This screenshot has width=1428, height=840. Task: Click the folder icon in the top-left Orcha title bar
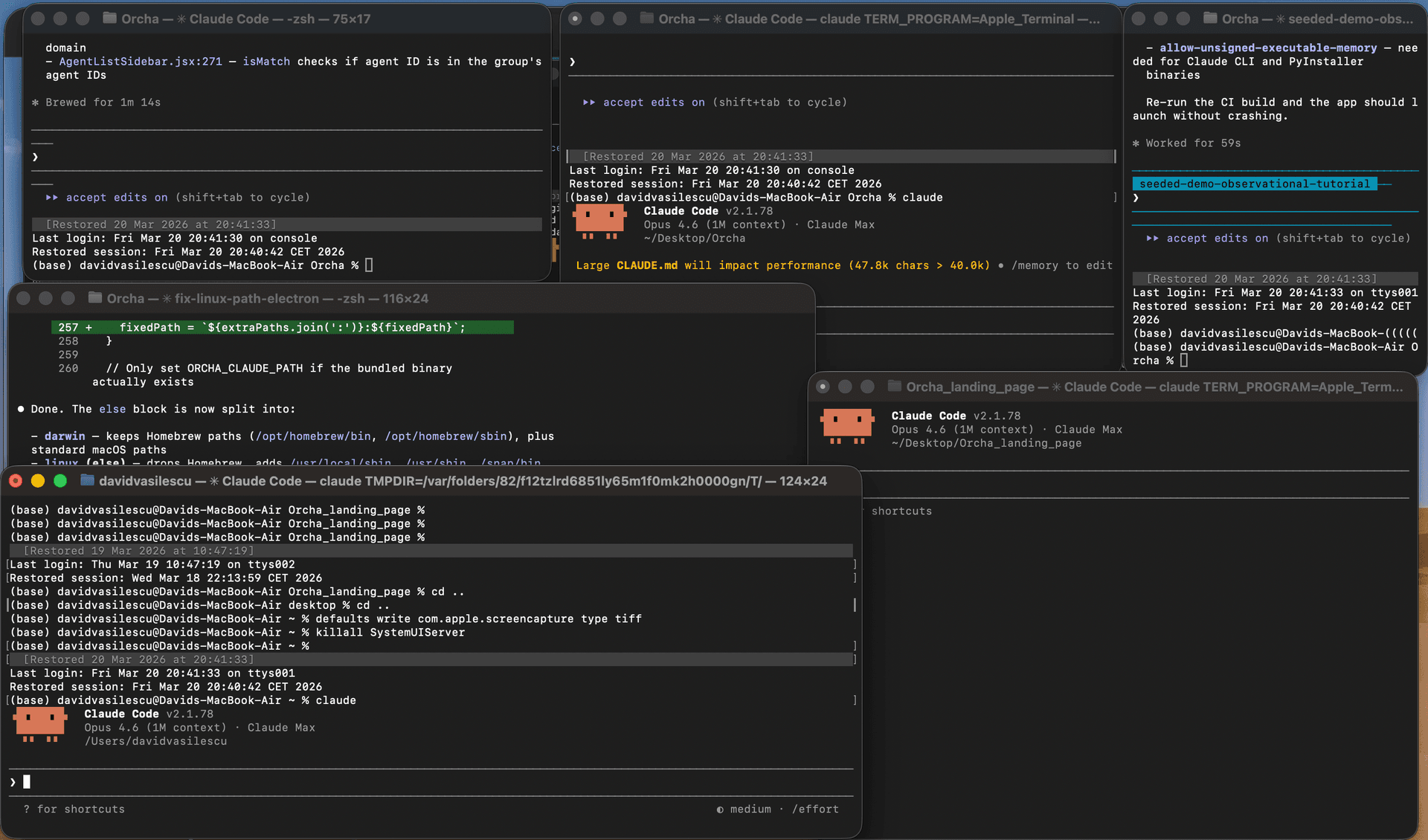coord(109,19)
